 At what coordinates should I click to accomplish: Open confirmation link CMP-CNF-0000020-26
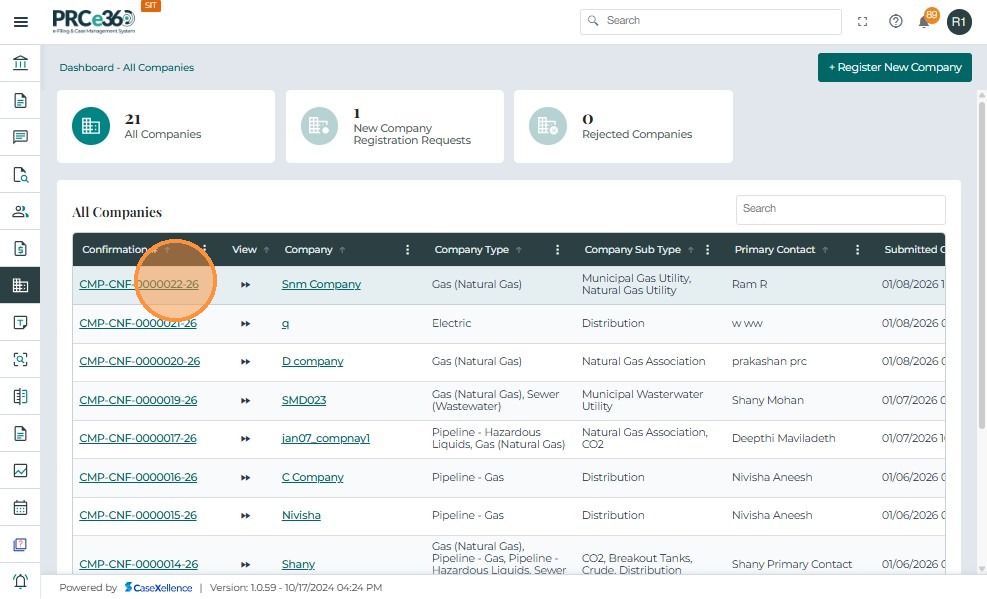click(139, 362)
